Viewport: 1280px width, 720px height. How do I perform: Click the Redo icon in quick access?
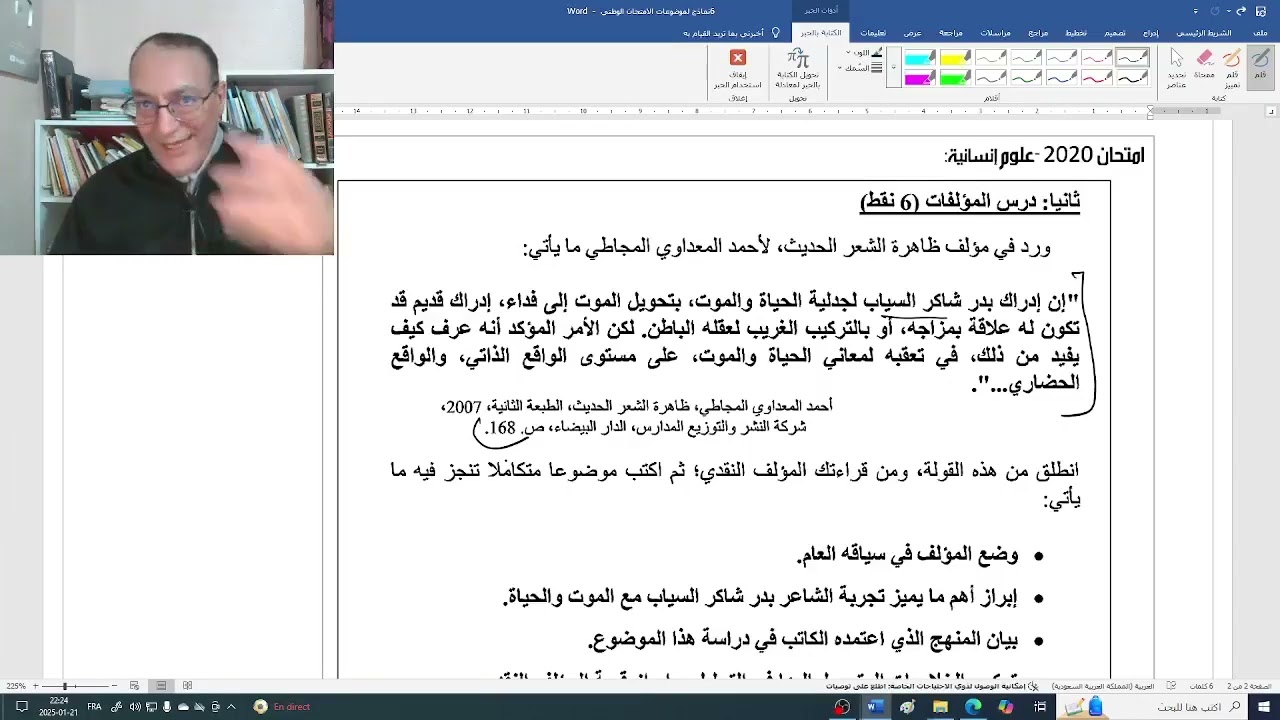point(1214,11)
